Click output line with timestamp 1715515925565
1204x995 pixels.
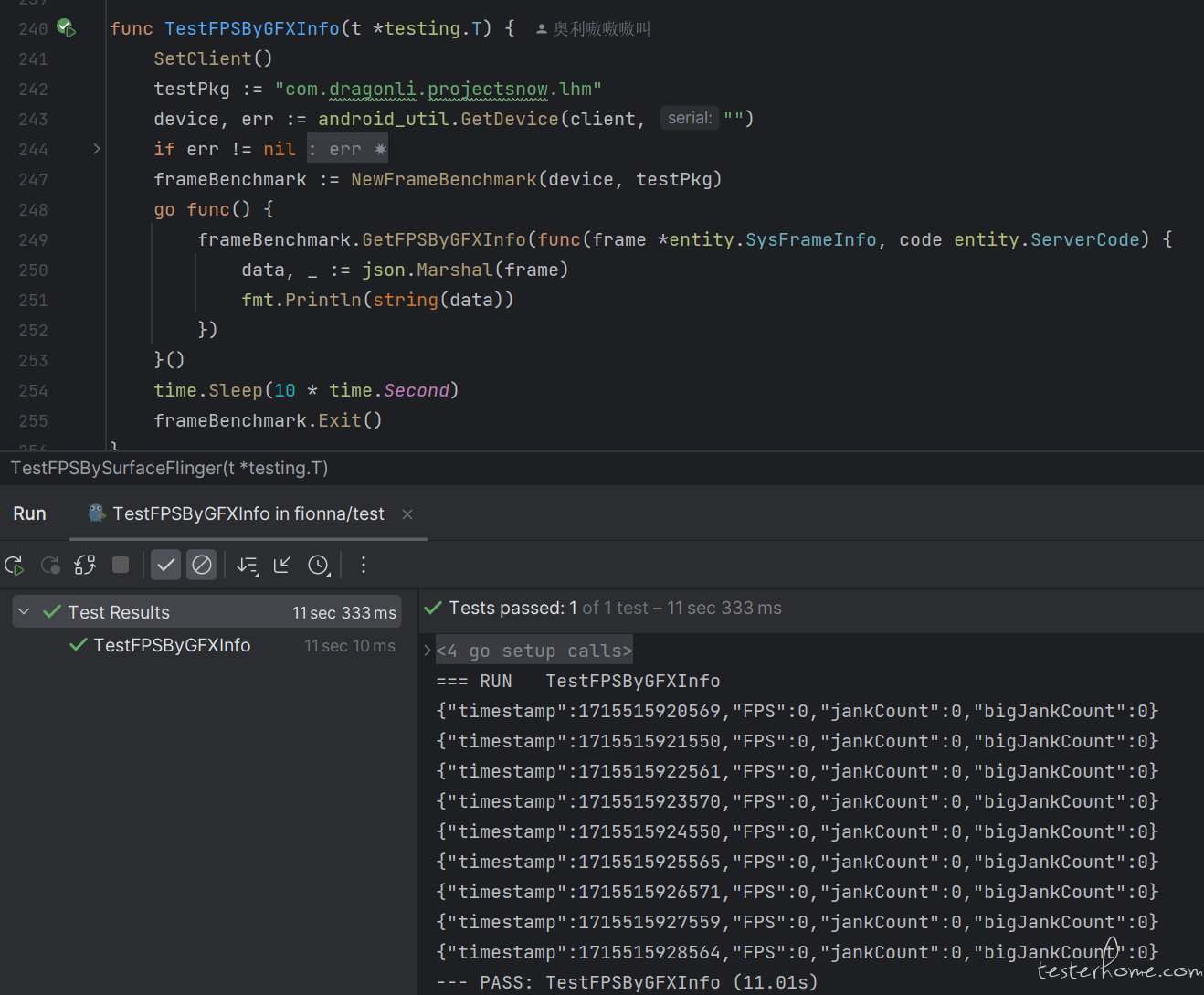click(797, 862)
